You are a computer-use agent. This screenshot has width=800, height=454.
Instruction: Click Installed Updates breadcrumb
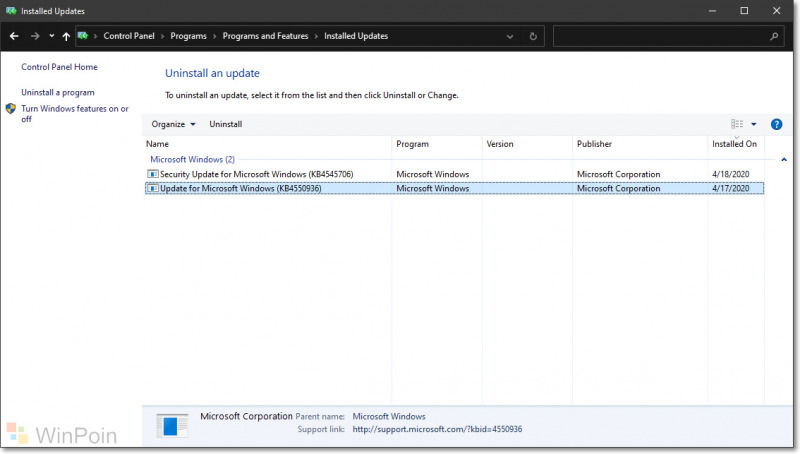[356, 36]
